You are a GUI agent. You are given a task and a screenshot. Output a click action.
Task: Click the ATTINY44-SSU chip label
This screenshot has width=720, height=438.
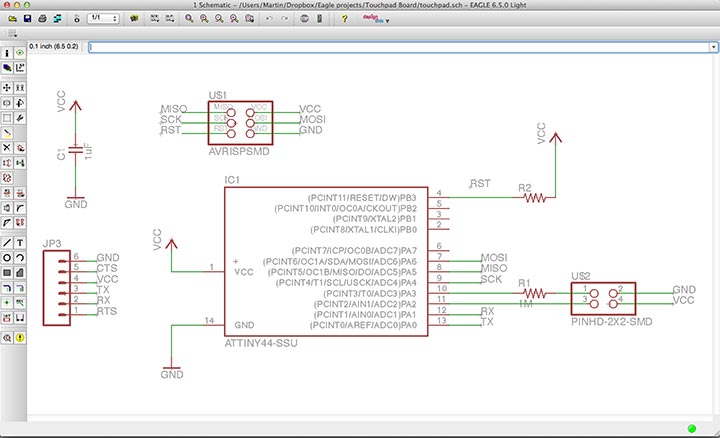[x=261, y=343]
